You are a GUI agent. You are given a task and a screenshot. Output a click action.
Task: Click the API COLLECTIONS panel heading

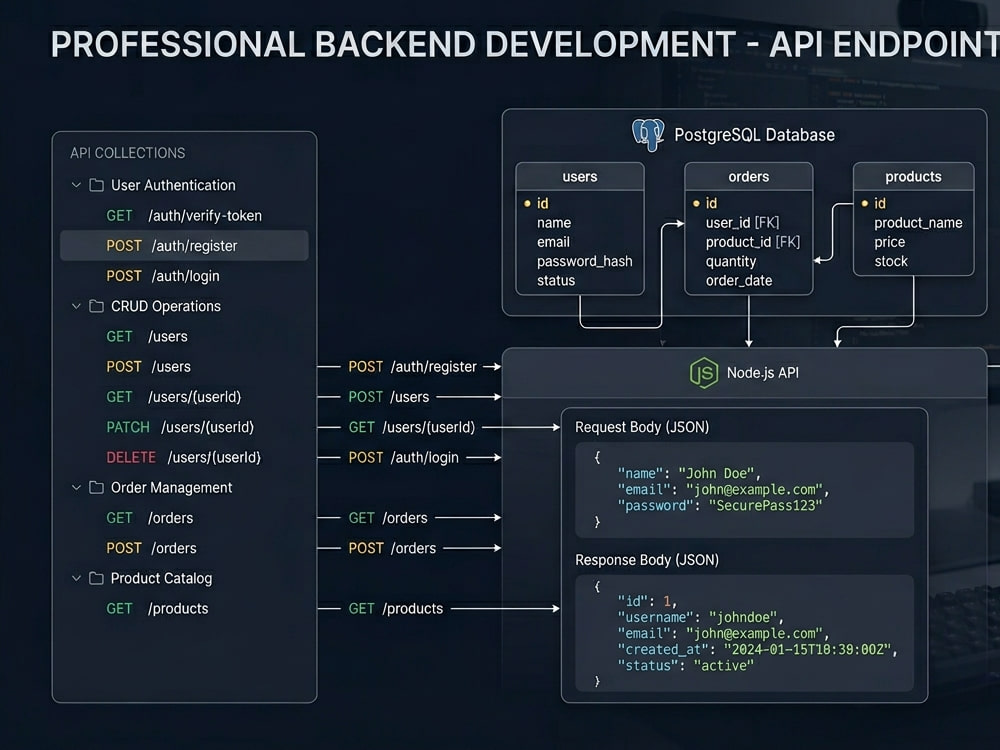[128, 153]
